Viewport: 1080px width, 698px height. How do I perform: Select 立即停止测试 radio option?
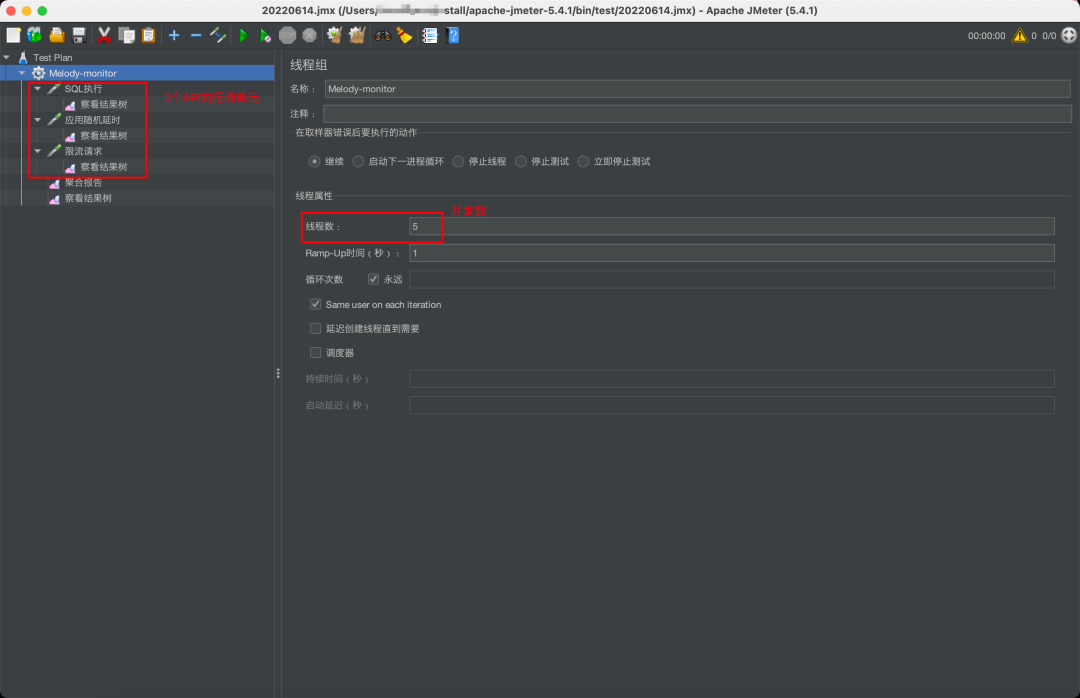point(583,161)
